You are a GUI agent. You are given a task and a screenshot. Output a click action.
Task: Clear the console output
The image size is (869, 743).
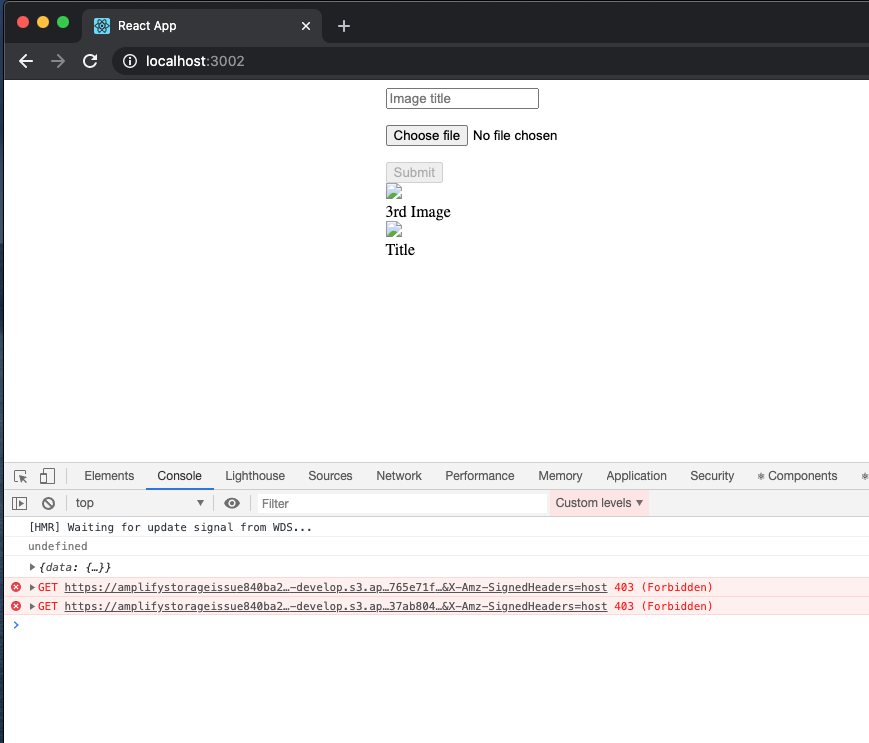(48, 503)
